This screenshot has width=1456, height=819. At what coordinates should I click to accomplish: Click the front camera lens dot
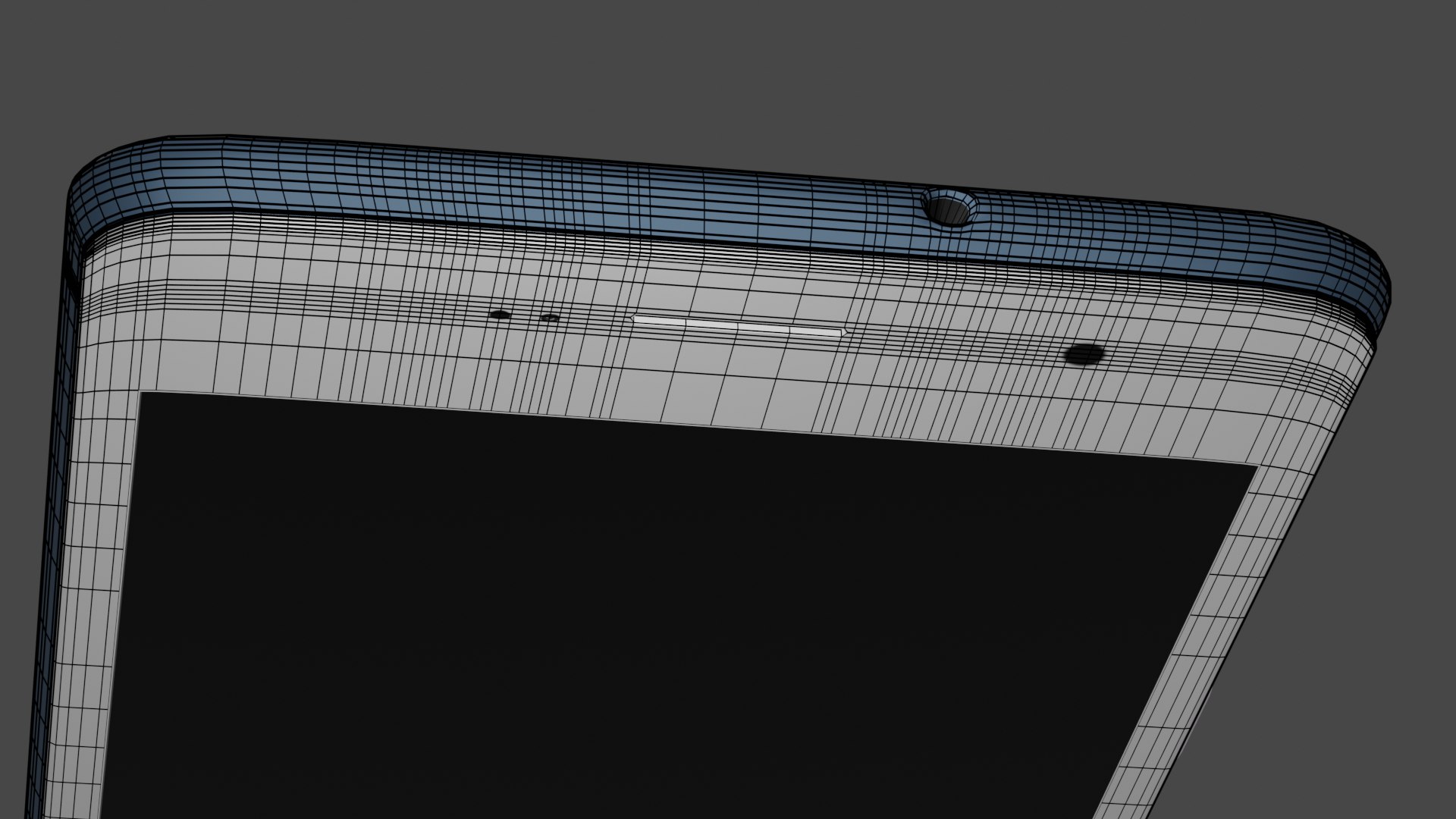click(1084, 354)
